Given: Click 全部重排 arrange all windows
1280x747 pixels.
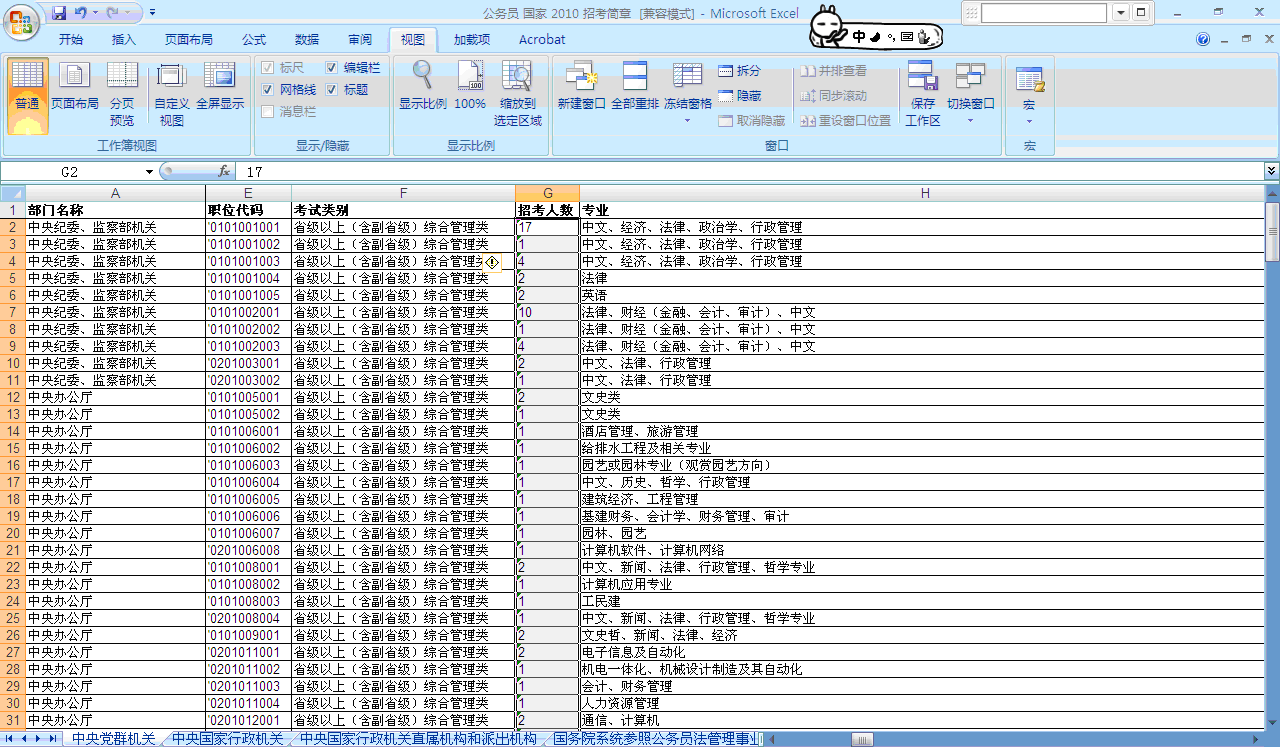Looking at the screenshot, I should tap(635, 78).
